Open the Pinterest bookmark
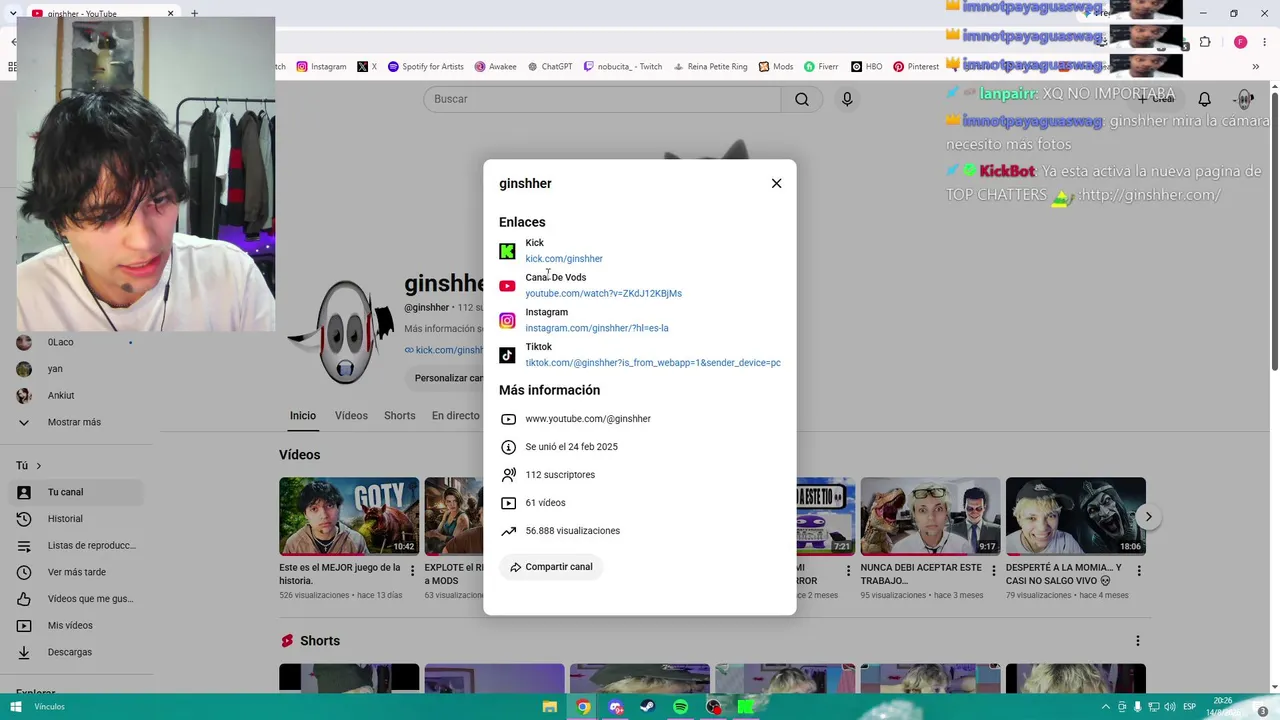The width and height of the screenshot is (1280, 720). 916,67
